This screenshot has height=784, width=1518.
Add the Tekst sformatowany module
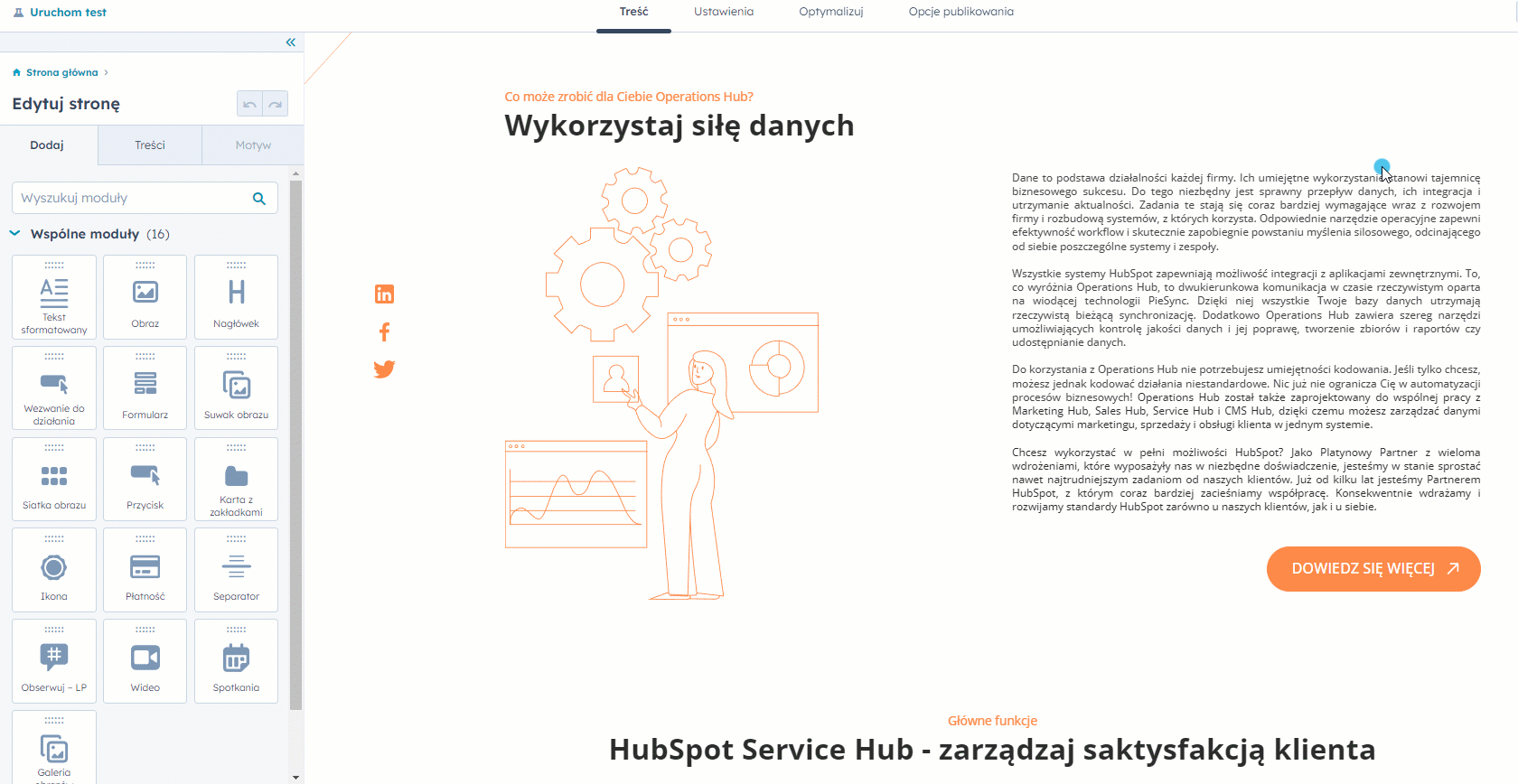pyautogui.click(x=54, y=297)
